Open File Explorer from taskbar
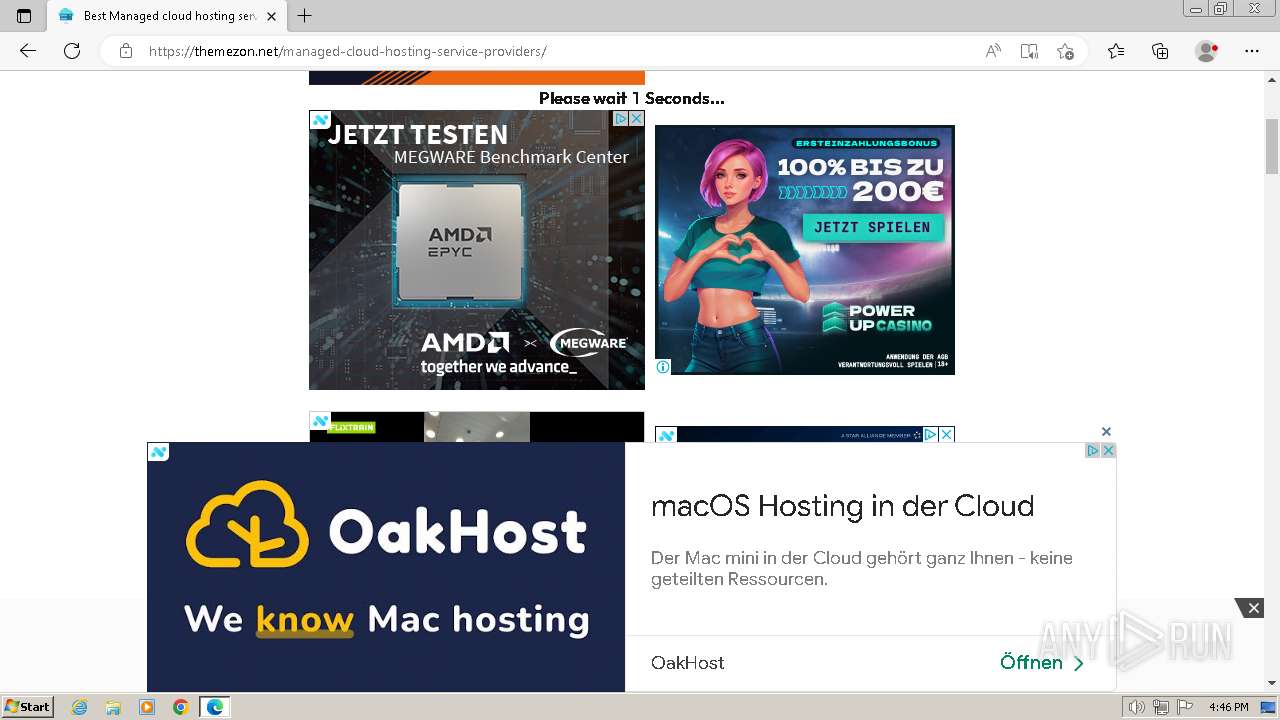Screen dimensions: 1280x720 click(x=113, y=707)
